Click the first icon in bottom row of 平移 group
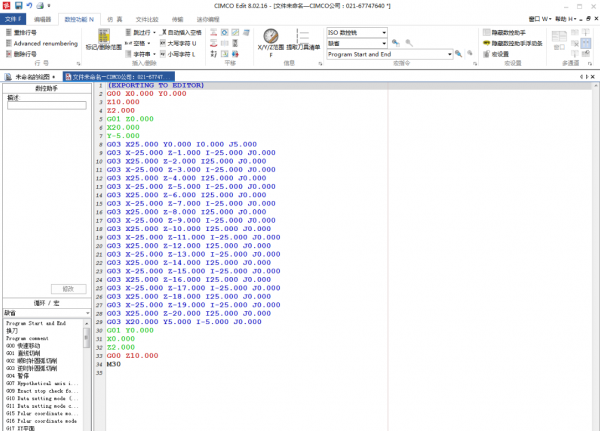 pos(214,54)
